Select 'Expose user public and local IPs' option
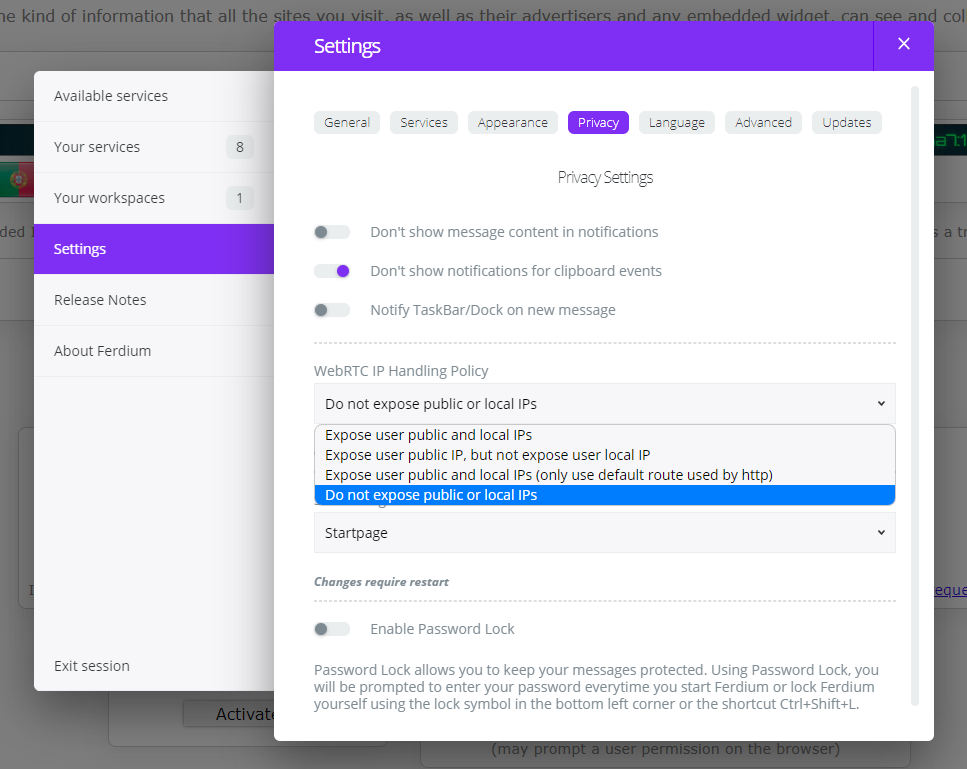967x769 pixels. click(428, 434)
